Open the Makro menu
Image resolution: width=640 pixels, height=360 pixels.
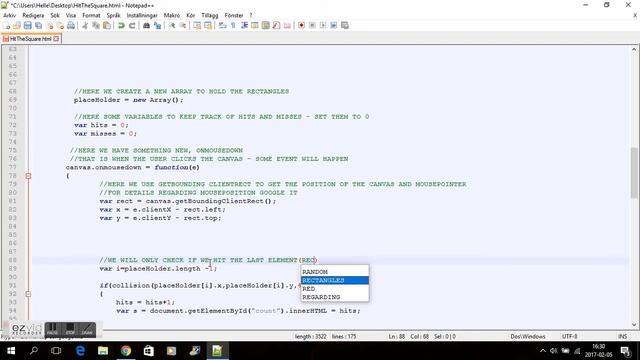pyautogui.click(x=171, y=15)
